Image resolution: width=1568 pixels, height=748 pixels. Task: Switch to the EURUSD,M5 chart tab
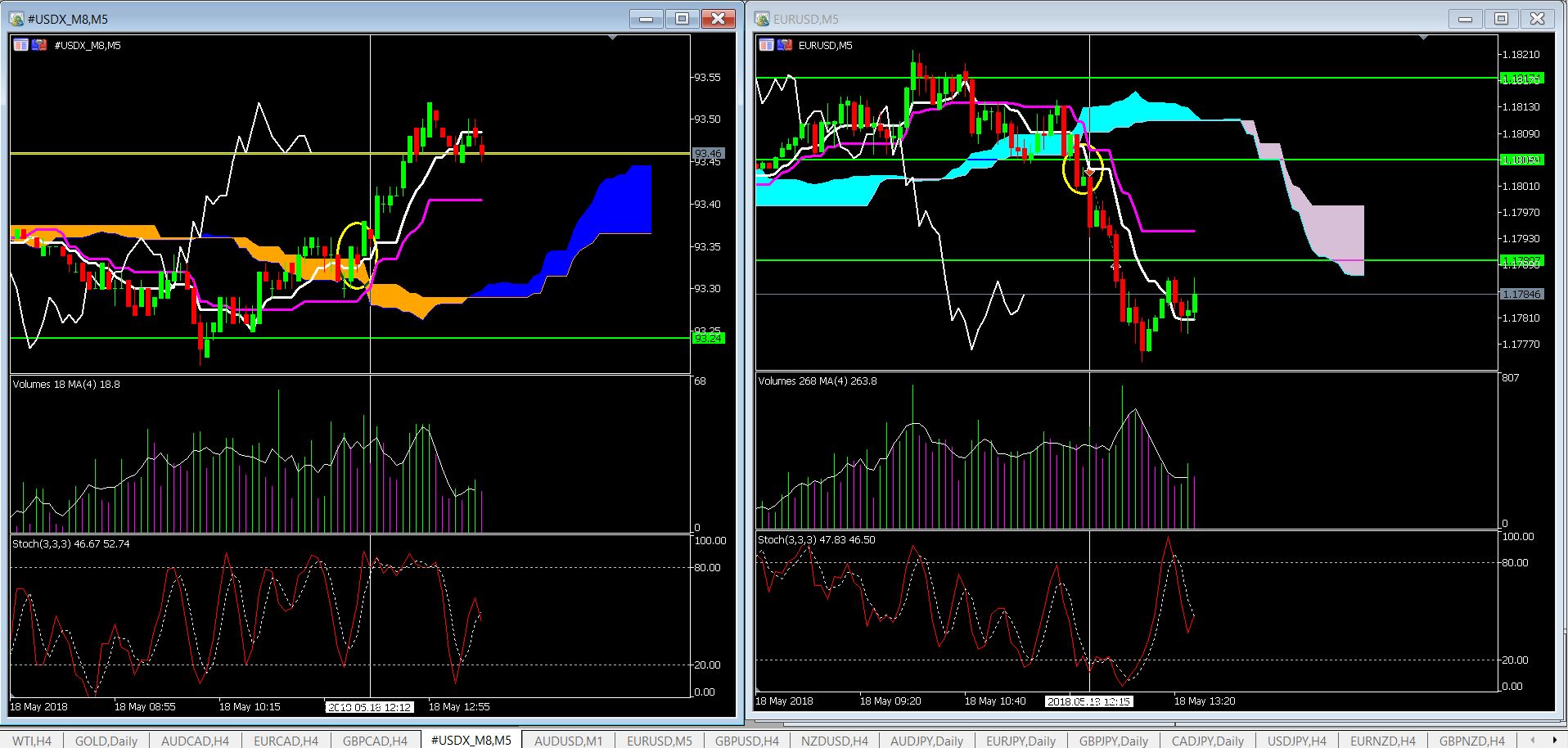tap(660, 740)
